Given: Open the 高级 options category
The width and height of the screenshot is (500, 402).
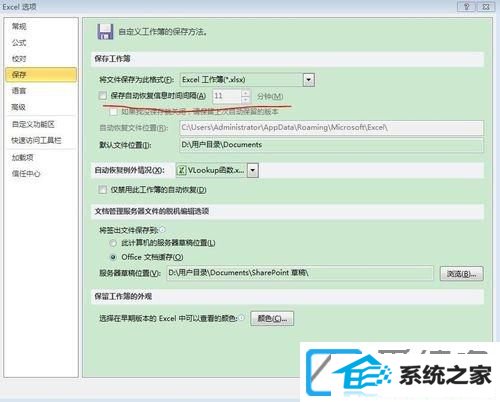Looking at the screenshot, I should tap(19, 107).
